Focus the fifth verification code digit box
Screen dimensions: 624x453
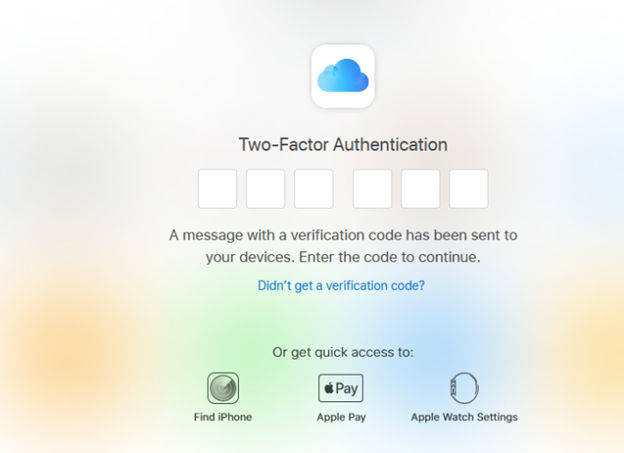(420, 189)
